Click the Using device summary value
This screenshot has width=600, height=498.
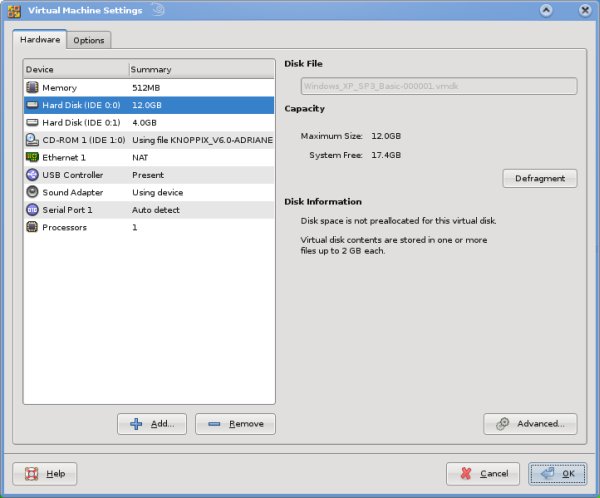(158, 192)
